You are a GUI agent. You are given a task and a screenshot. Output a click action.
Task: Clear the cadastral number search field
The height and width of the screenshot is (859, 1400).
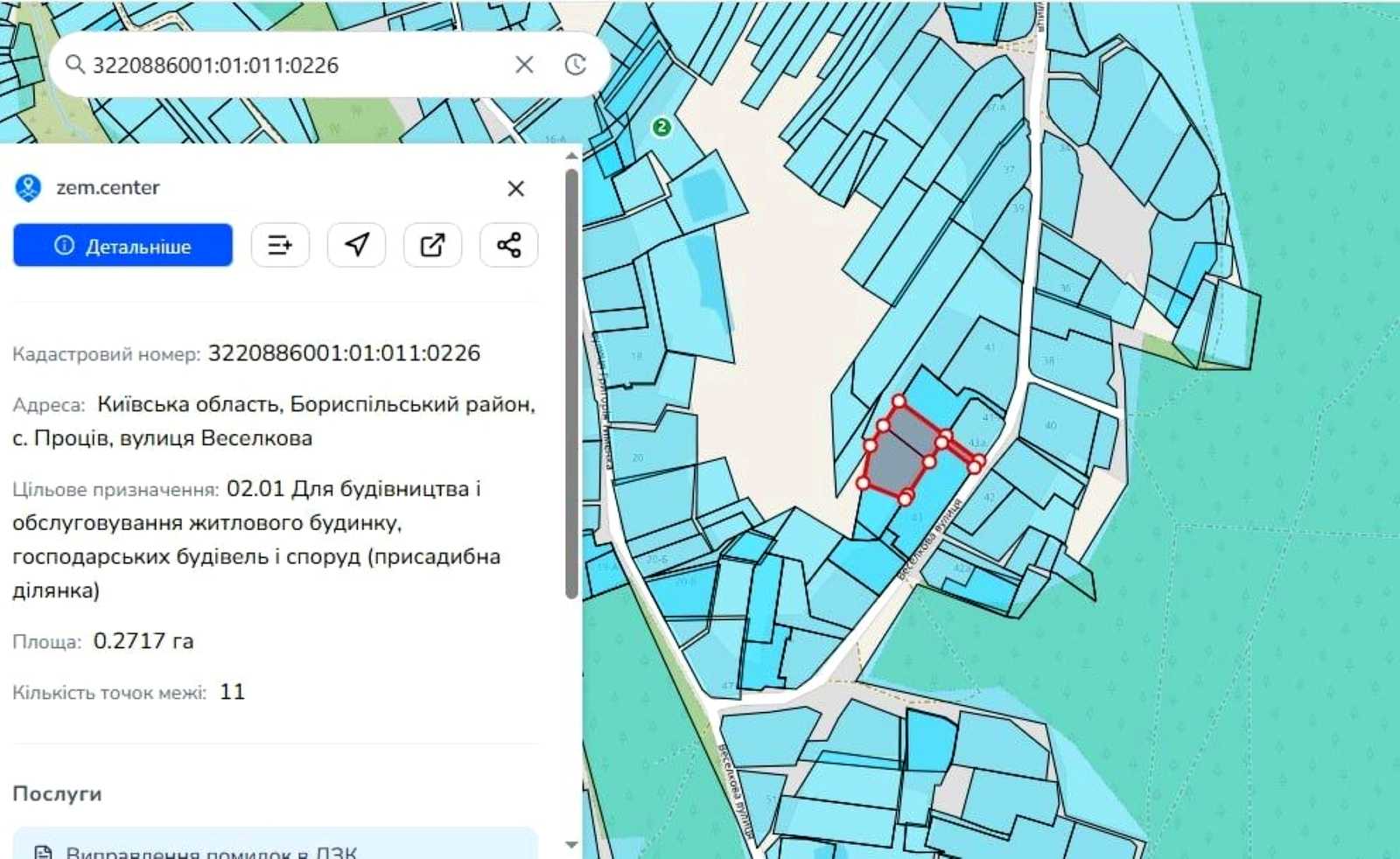pyautogui.click(x=524, y=65)
